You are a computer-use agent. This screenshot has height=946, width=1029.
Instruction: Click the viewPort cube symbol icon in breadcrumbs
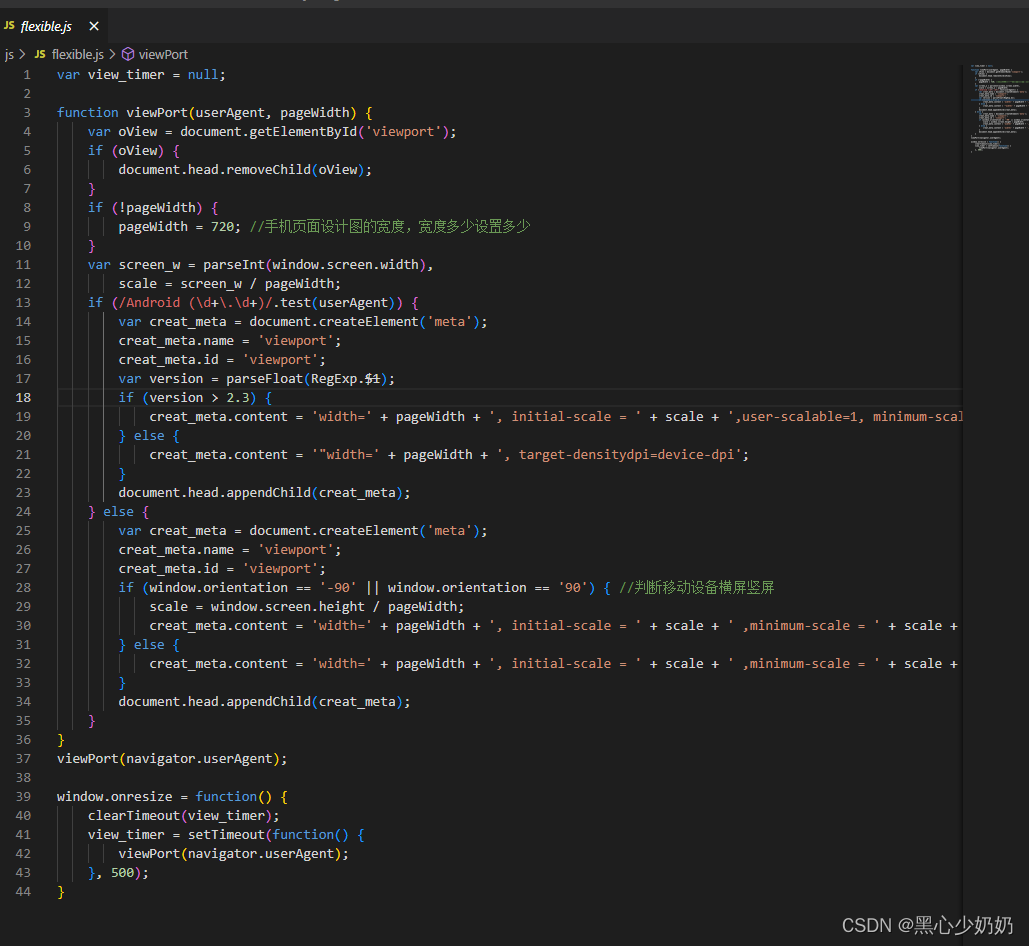click(x=128, y=54)
